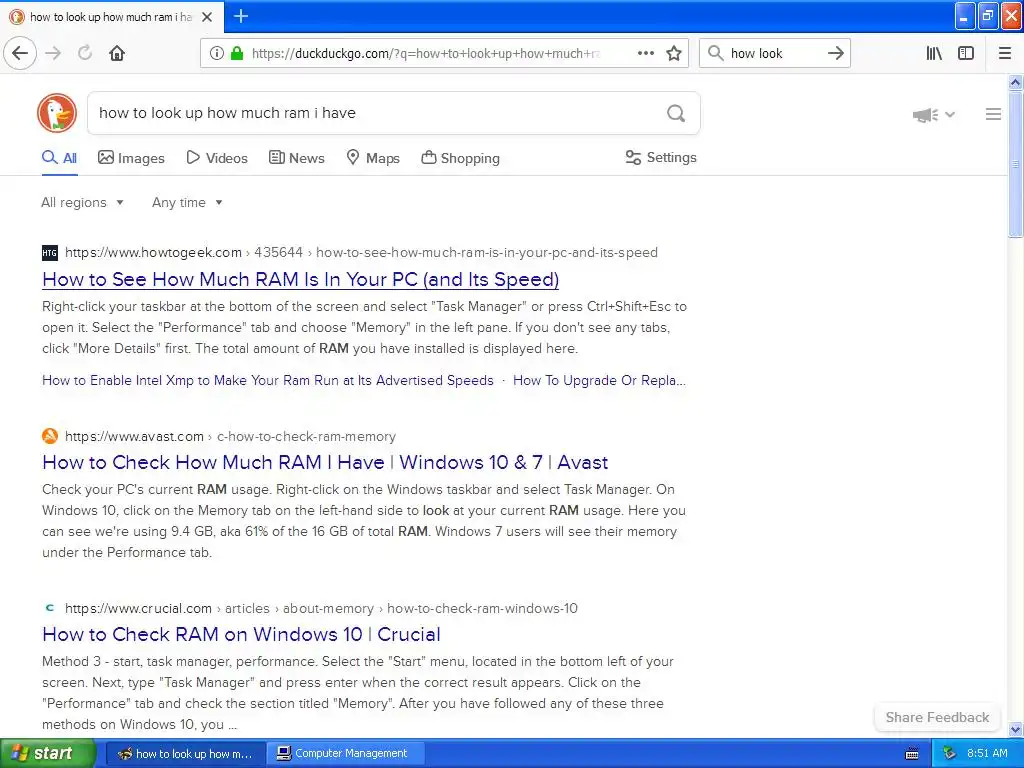
Task: Open search Settings
Action: point(661,157)
